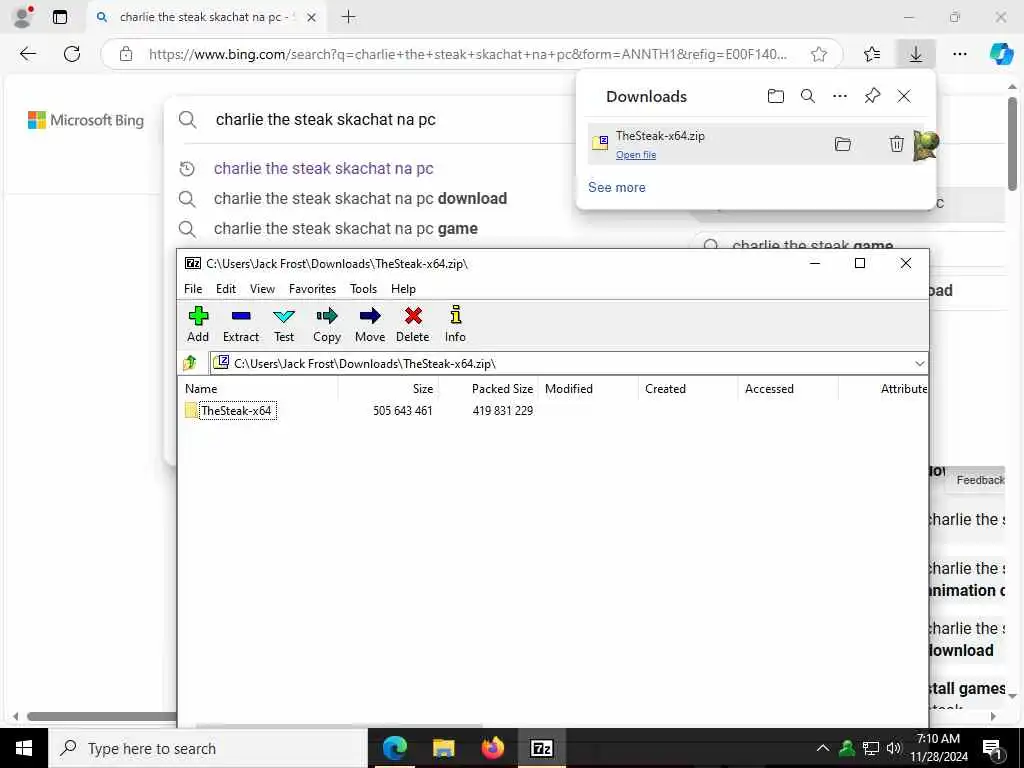The width and height of the screenshot is (1024, 768).
Task: Open 7-Zip View menu
Action: 262,289
